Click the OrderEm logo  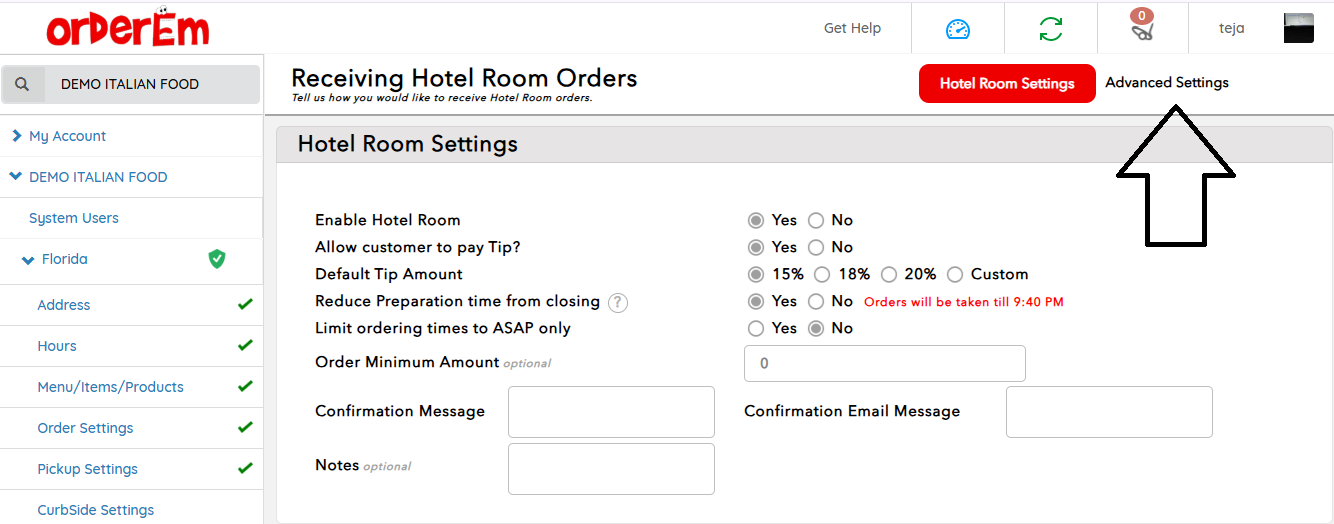tap(127, 28)
